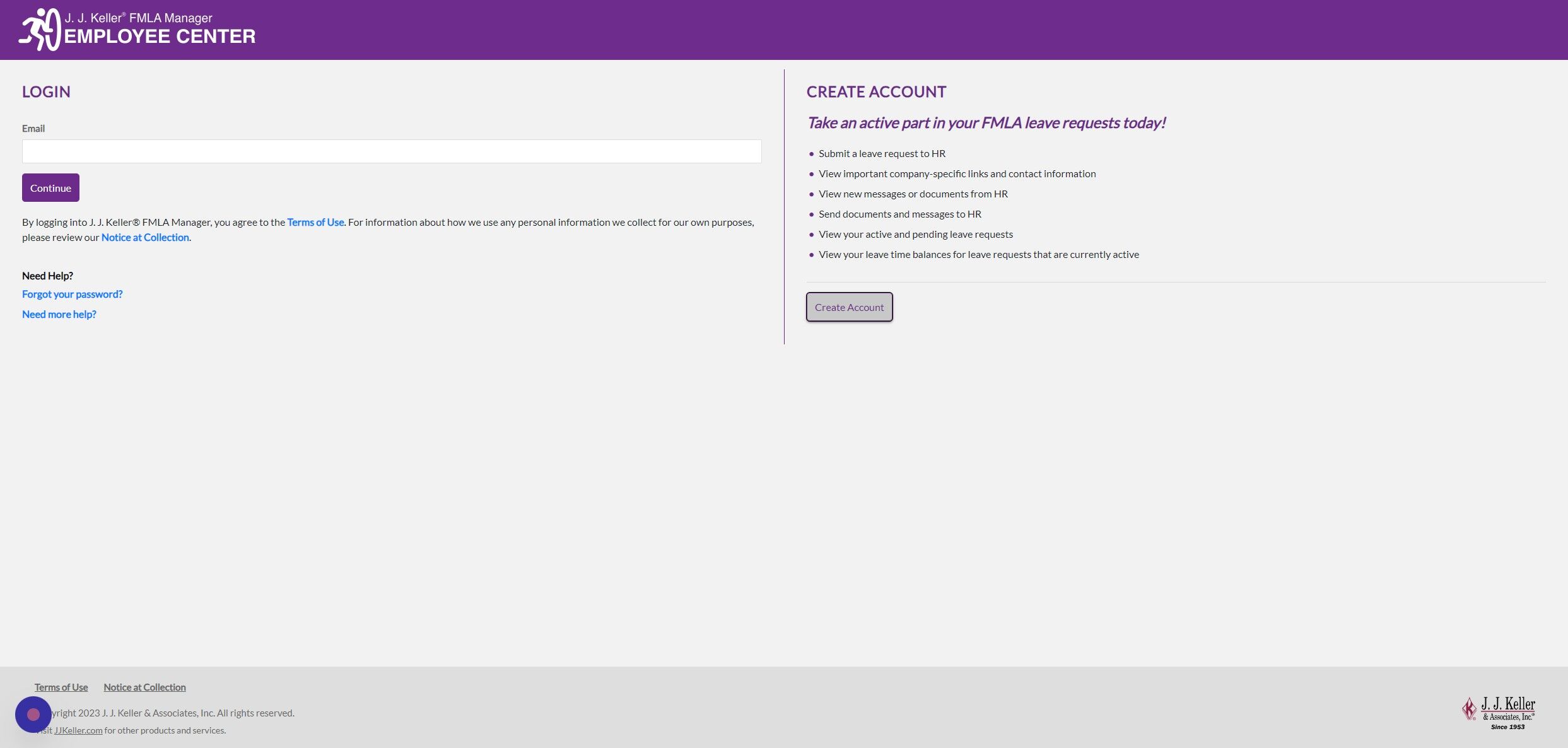Open the purple chat widget bubble
The height and width of the screenshot is (748, 1568).
(x=33, y=714)
